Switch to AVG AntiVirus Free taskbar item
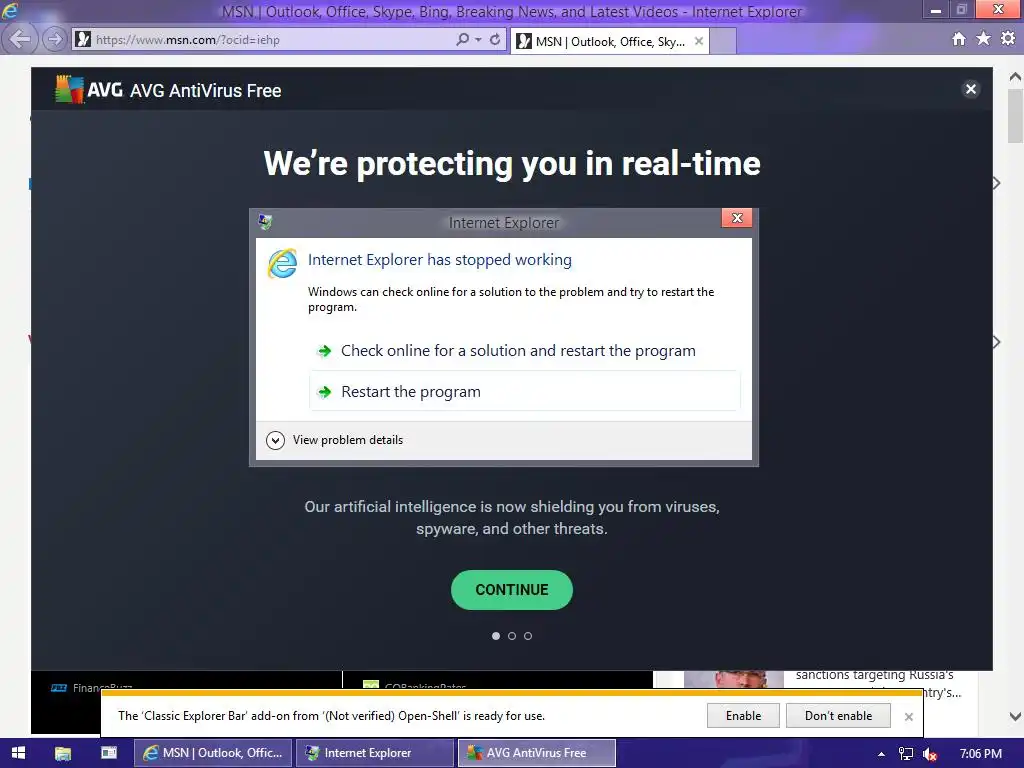Viewport: 1024px width, 768px height. [537, 753]
